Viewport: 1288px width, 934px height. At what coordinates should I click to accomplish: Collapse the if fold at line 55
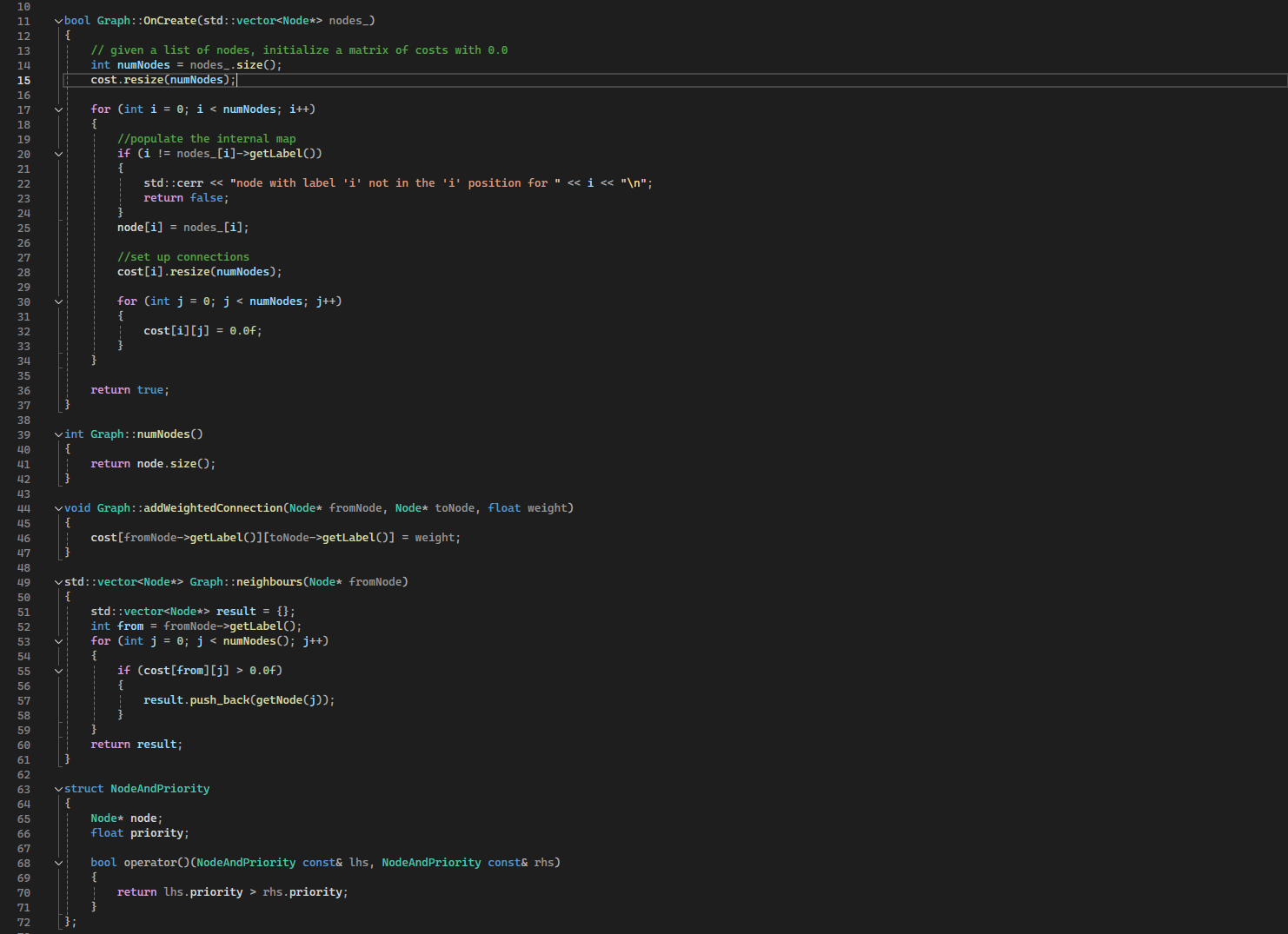click(x=57, y=670)
